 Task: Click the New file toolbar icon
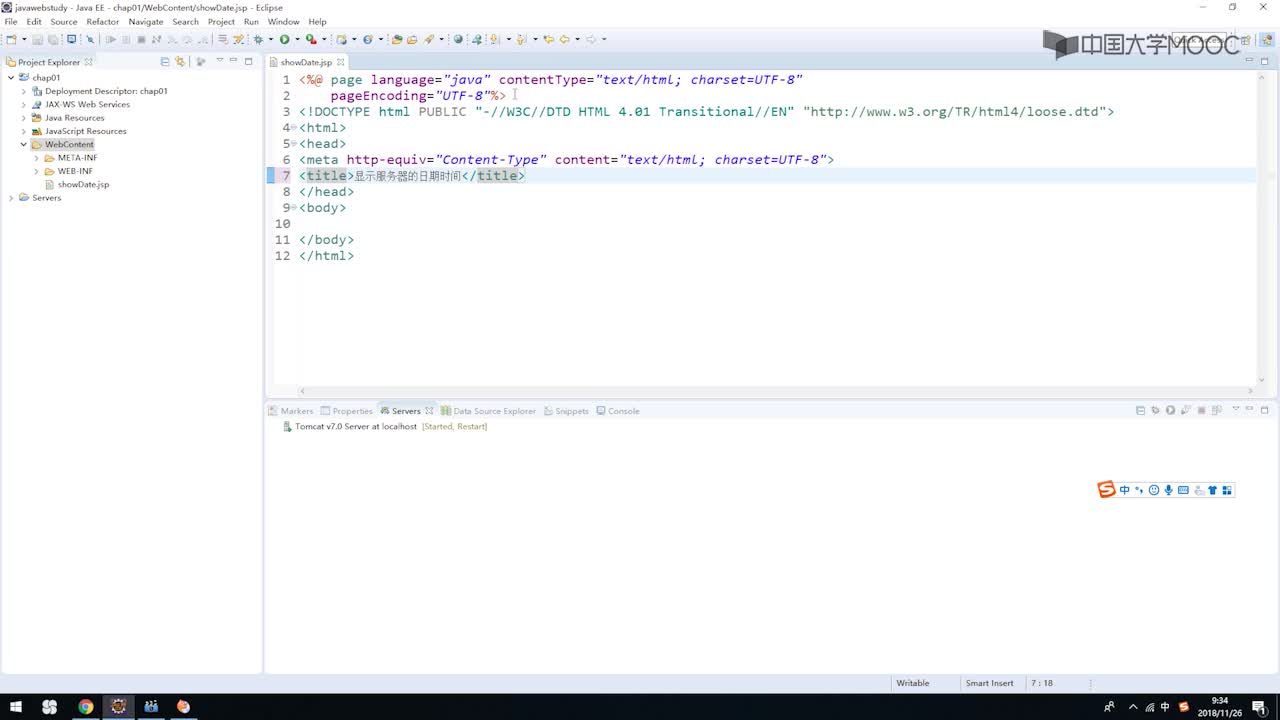click(x=11, y=39)
